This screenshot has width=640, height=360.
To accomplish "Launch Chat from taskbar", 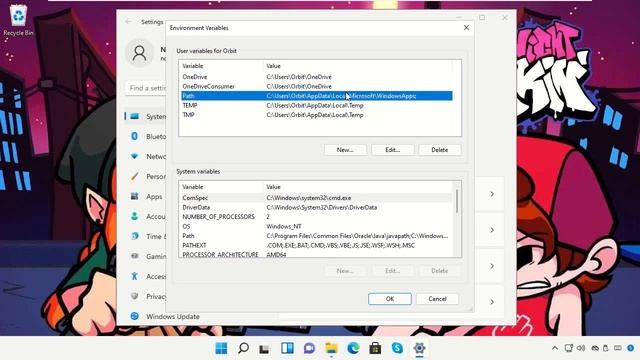I will [x=309, y=348].
